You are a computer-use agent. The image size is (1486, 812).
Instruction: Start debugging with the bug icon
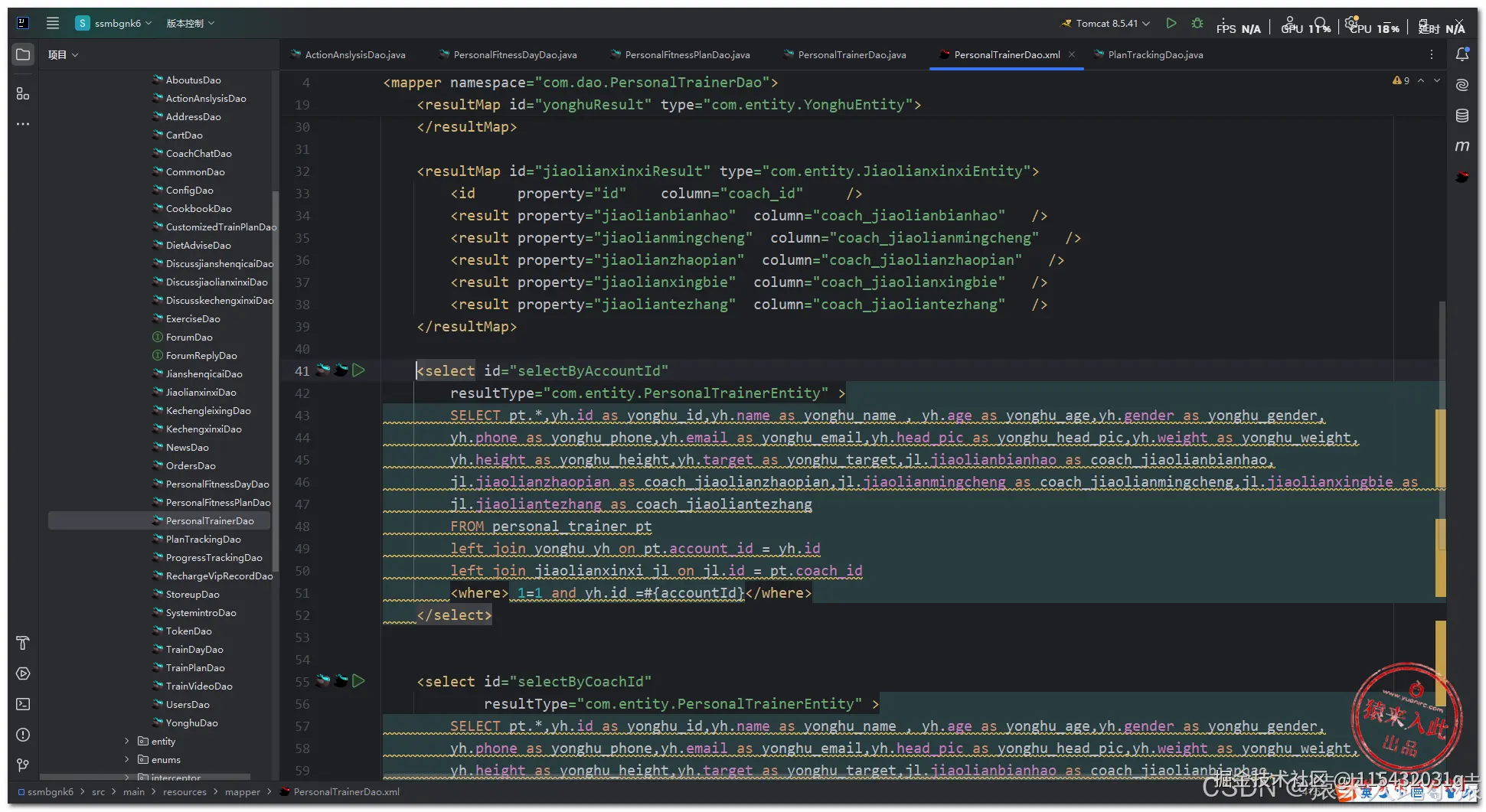pyautogui.click(x=1197, y=24)
